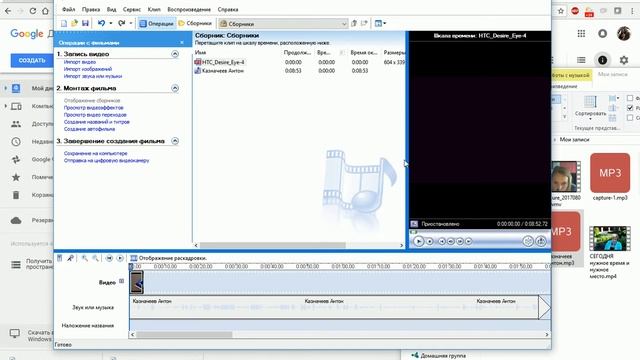Click the Импорт видео link
640x360 pixels.
click(80, 62)
